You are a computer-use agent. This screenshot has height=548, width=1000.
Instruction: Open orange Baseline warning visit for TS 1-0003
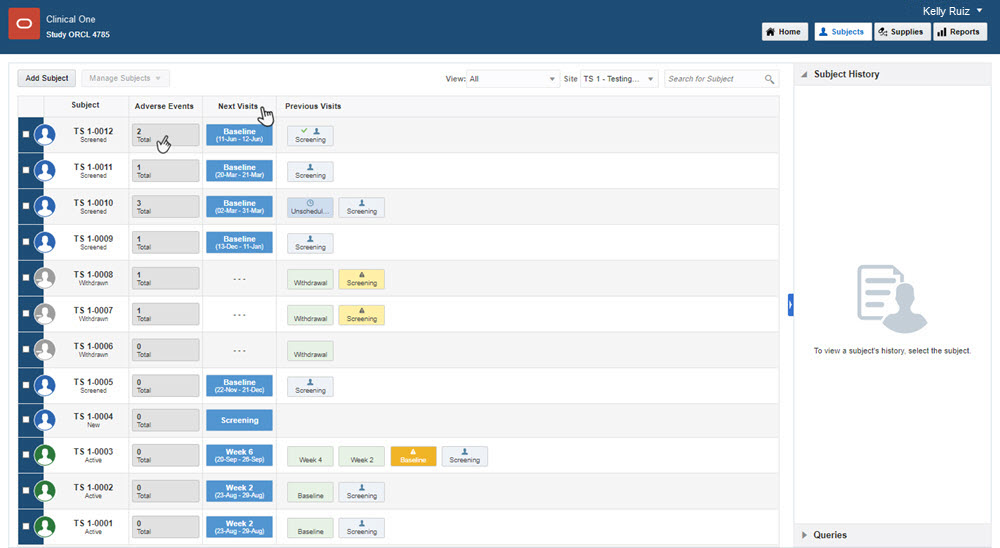[413, 456]
